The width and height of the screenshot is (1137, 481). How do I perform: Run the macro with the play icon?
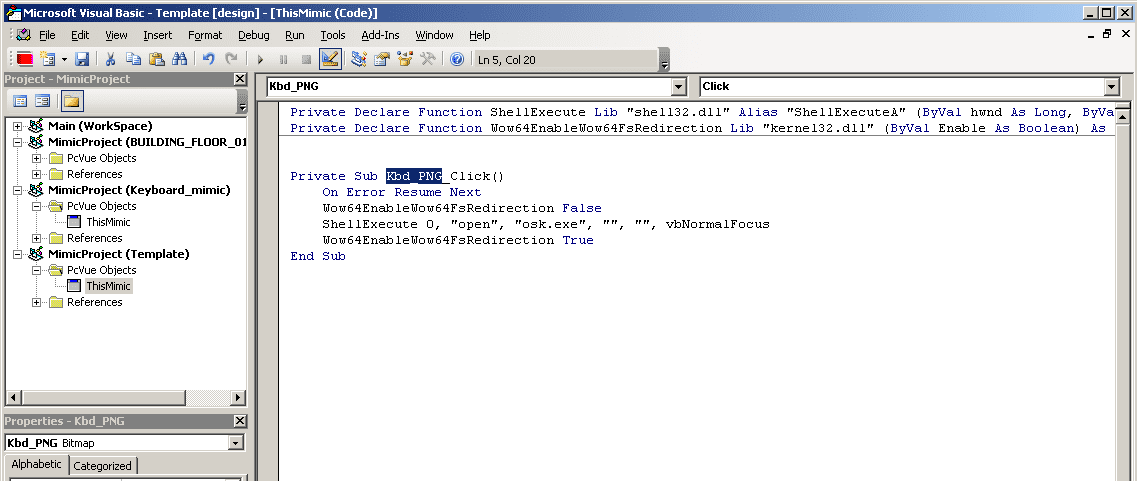tap(260, 59)
